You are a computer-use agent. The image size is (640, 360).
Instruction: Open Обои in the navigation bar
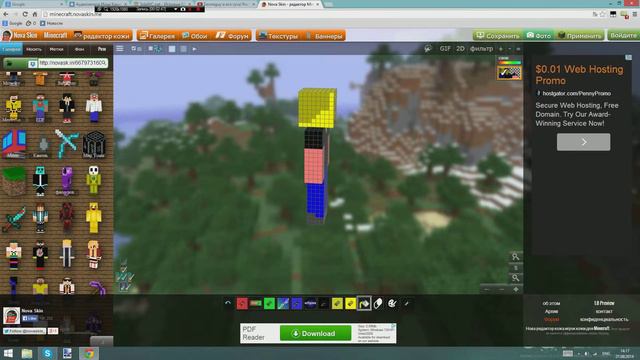click(x=195, y=36)
